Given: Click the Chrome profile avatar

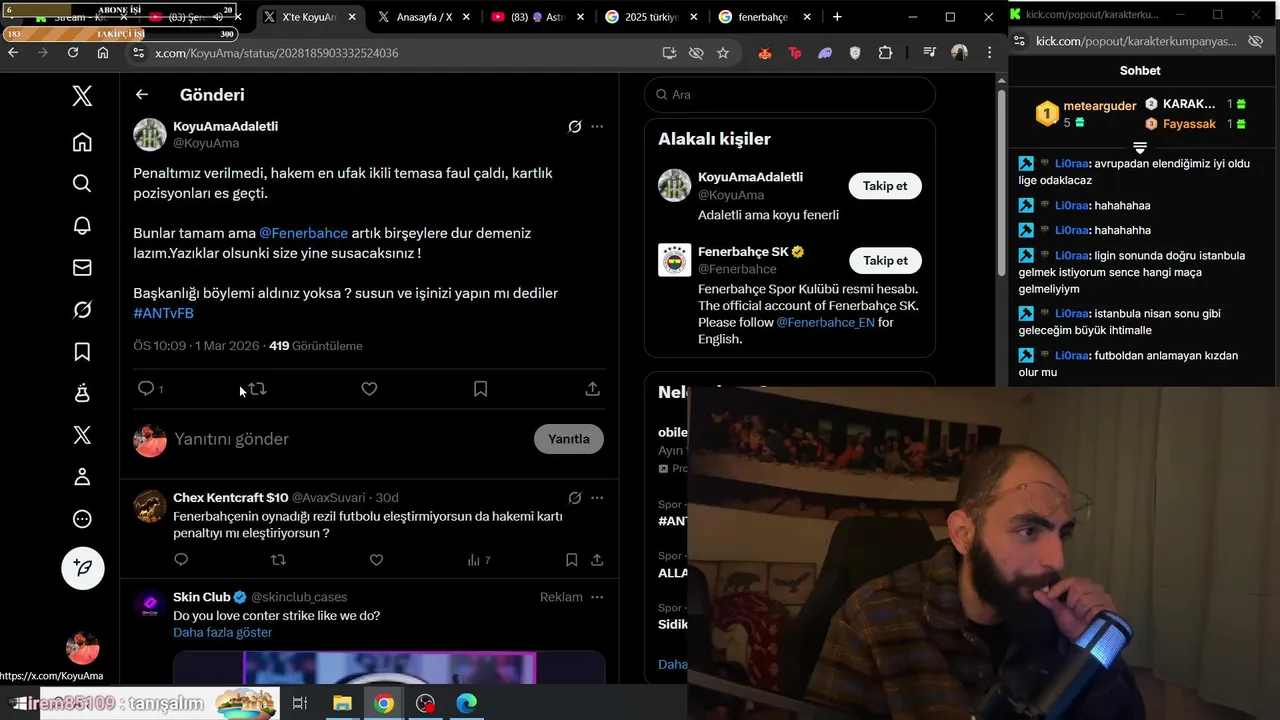Looking at the screenshot, I should click(960, 53).
